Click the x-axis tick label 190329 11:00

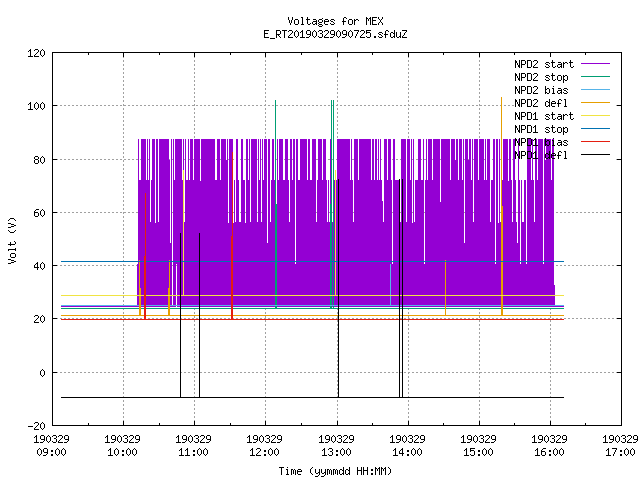[x=193, y=446]
